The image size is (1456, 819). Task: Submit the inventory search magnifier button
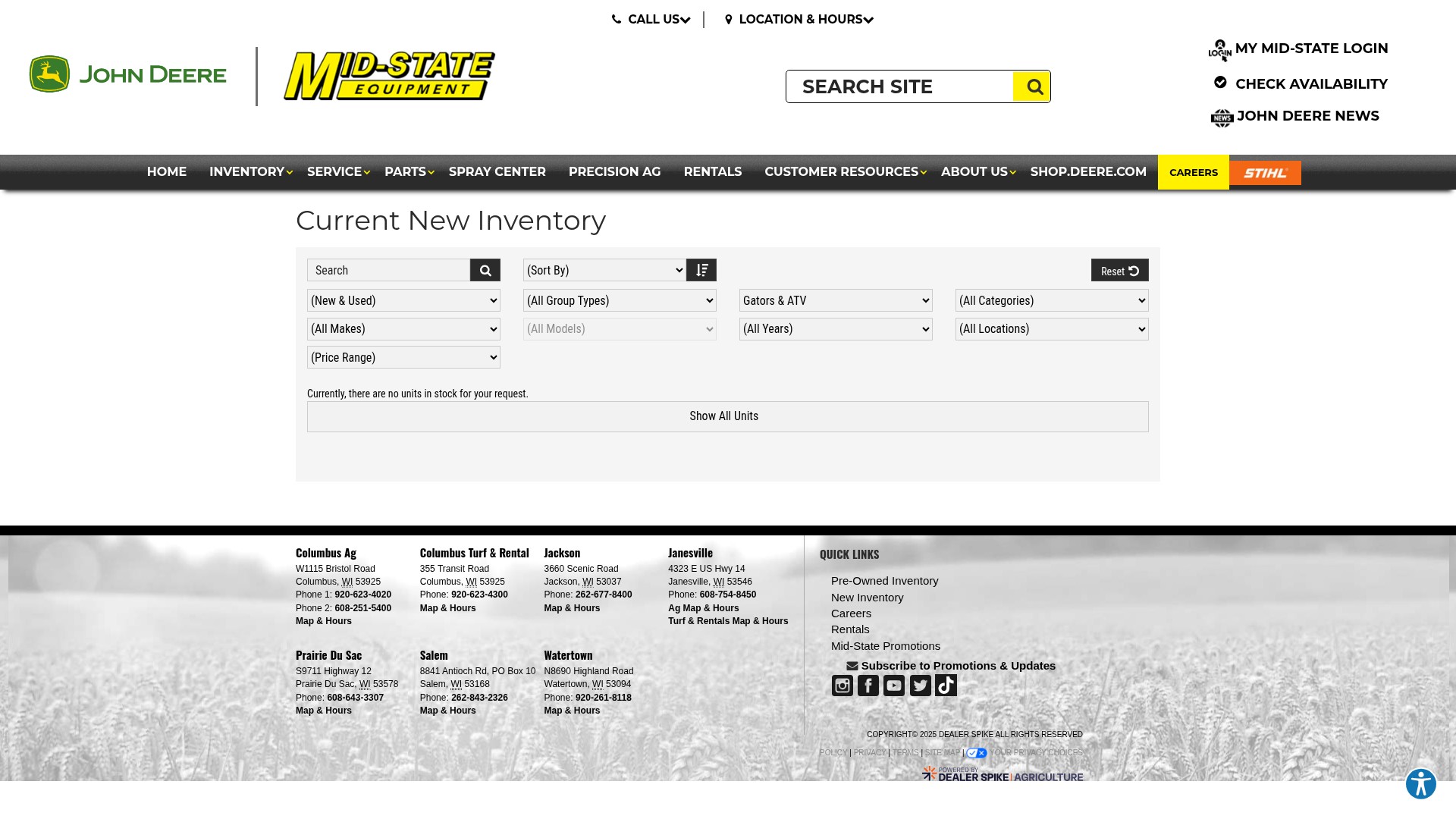[x=485, y=270]
